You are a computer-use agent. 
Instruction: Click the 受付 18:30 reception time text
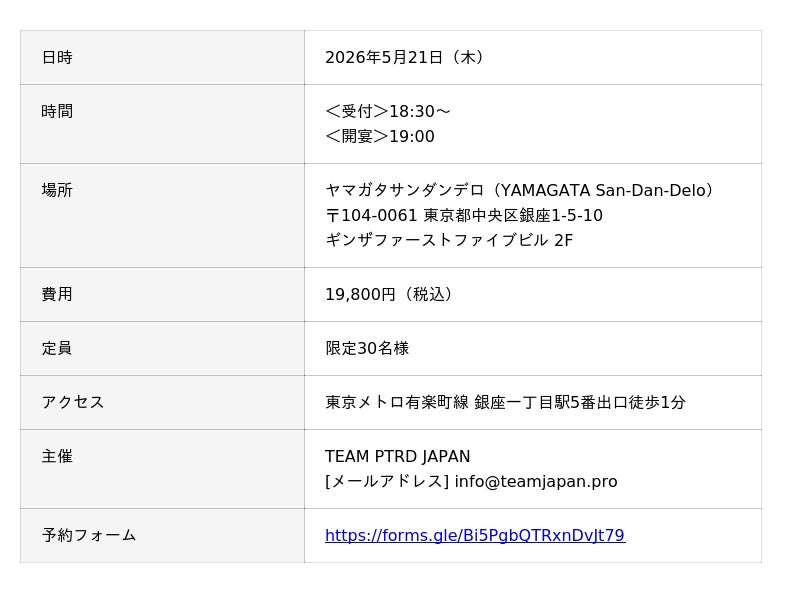(388, 111)
